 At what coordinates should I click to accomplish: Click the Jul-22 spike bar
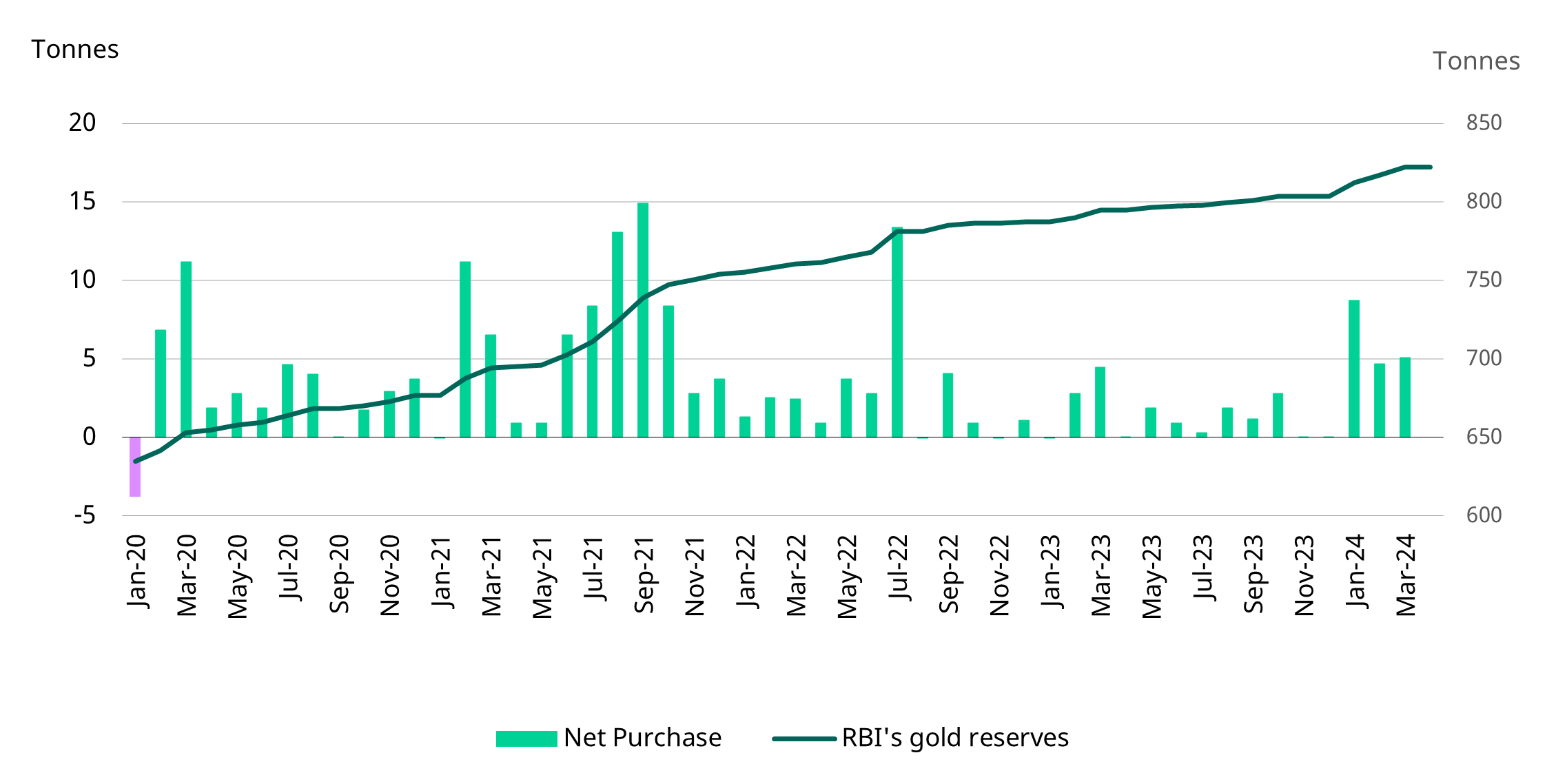(899, 331)
